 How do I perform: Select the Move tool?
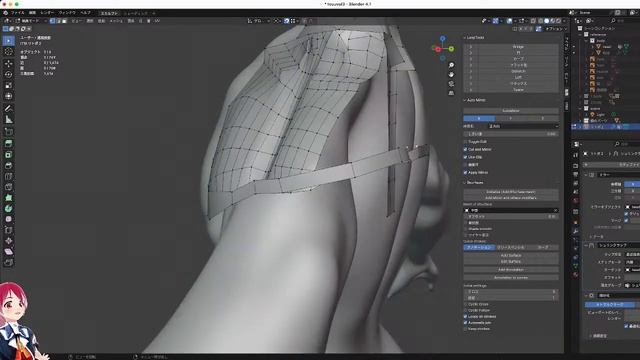9,64
